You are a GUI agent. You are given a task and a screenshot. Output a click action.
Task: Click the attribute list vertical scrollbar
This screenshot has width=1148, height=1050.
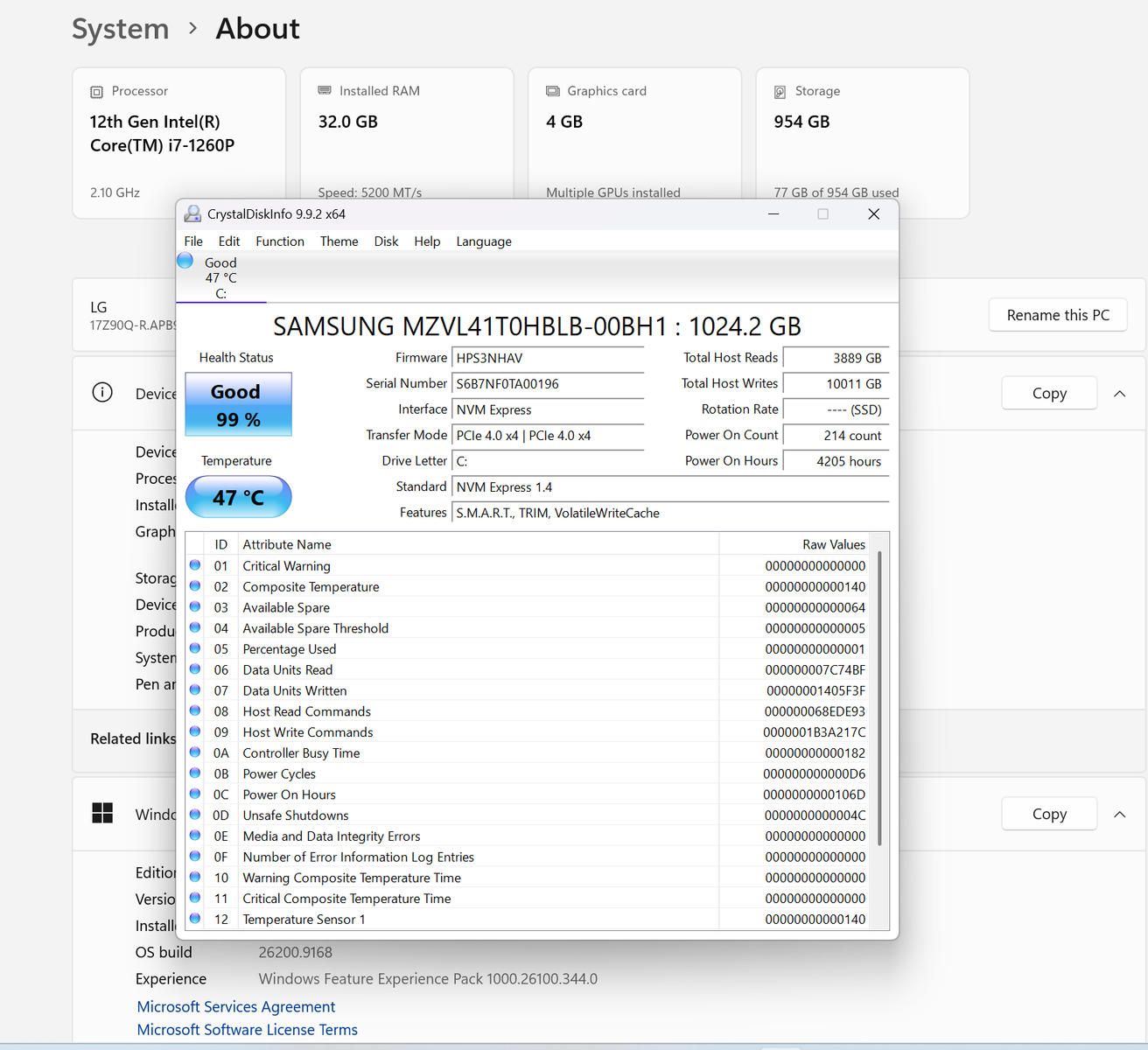click(879, 698)
